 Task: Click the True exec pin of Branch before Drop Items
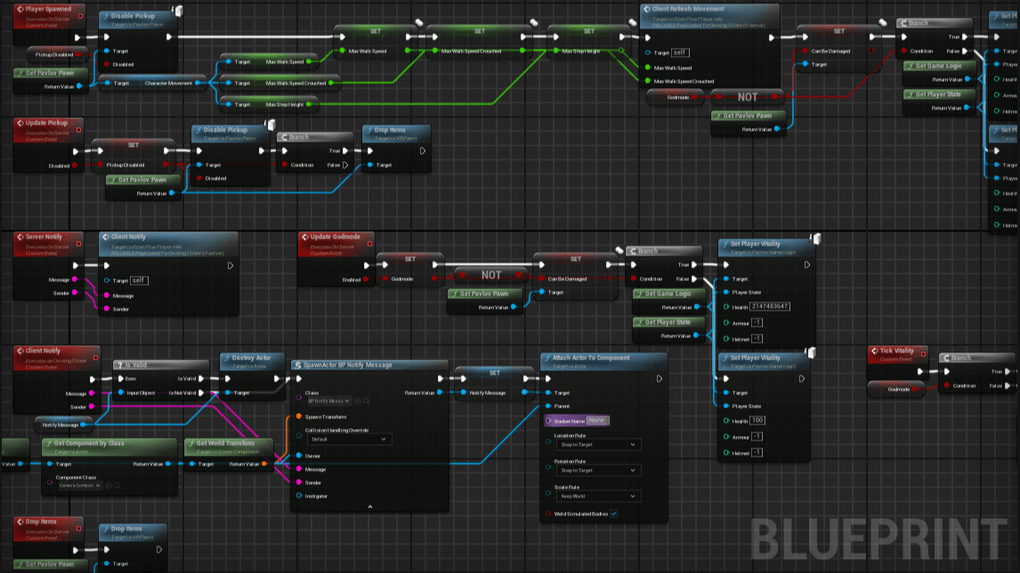click(345, 151)
